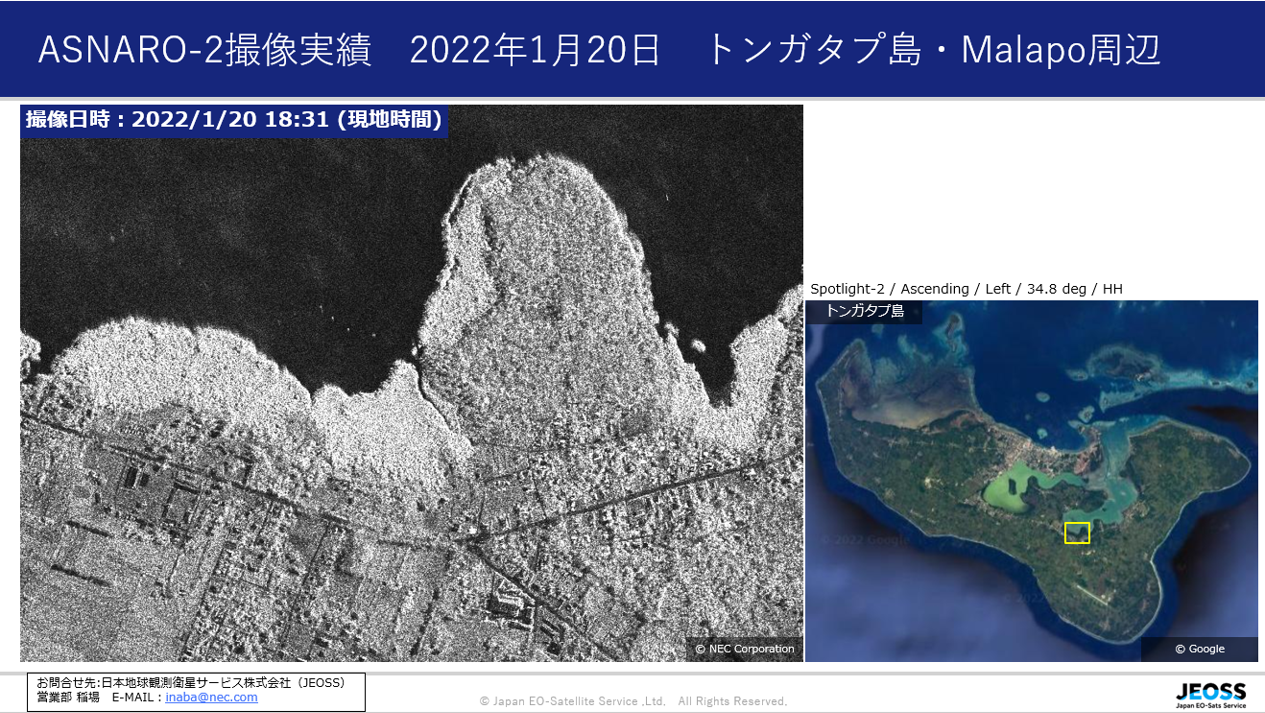Select the 営業部 稲場 contact name text
The image size is (1265, 713).
[x=68, y=697]
